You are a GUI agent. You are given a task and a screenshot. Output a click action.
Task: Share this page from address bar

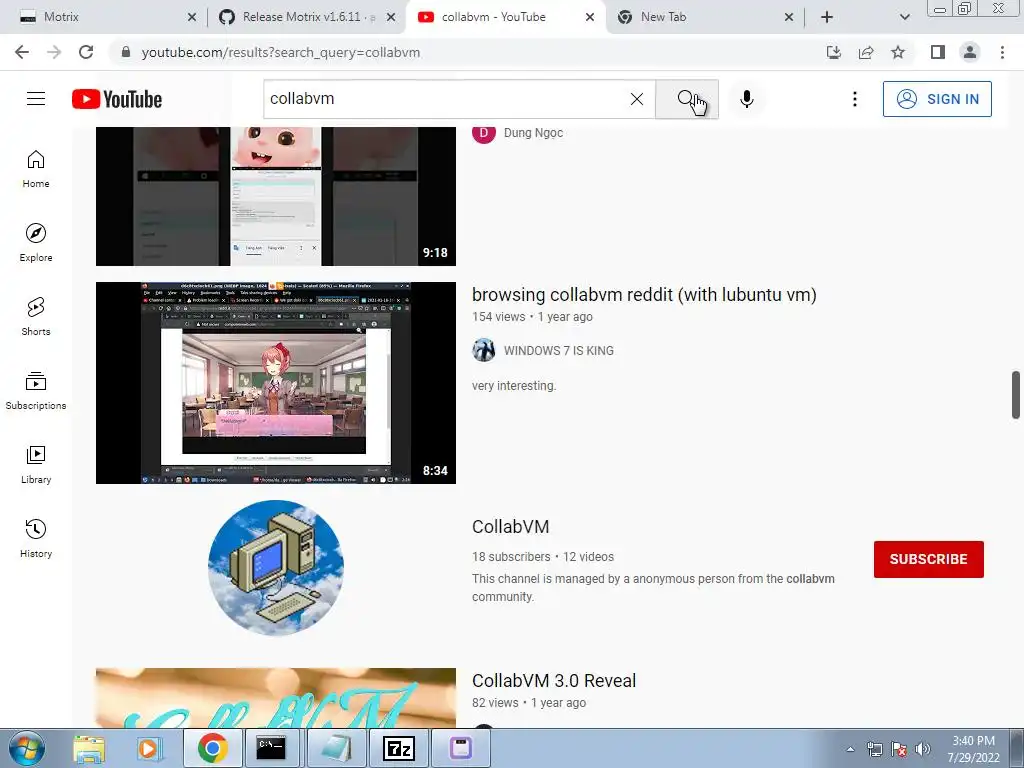[866, 52]
